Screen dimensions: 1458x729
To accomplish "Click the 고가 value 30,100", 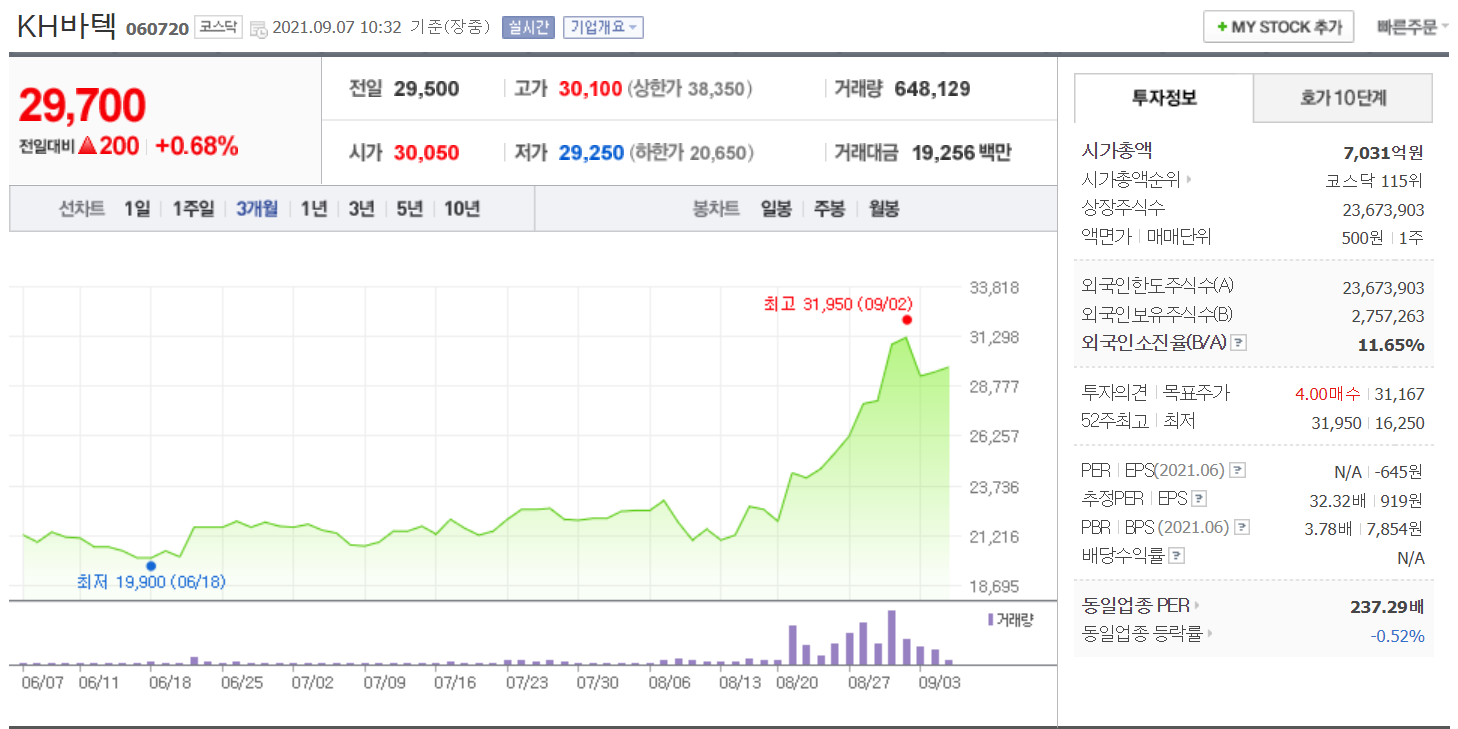I will [590, 89].
